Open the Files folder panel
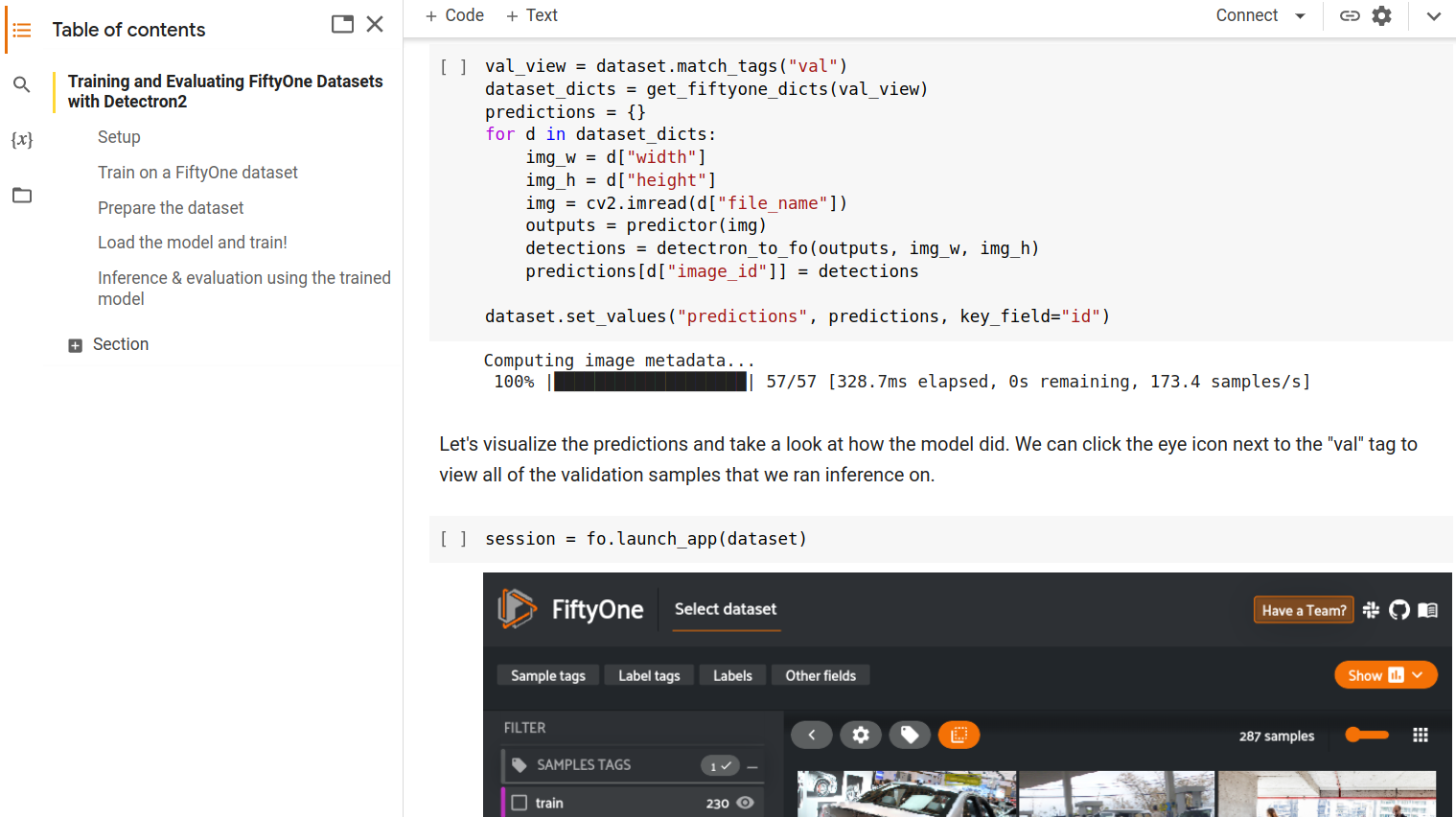The image size is (1456, 817). pos(21,196)
